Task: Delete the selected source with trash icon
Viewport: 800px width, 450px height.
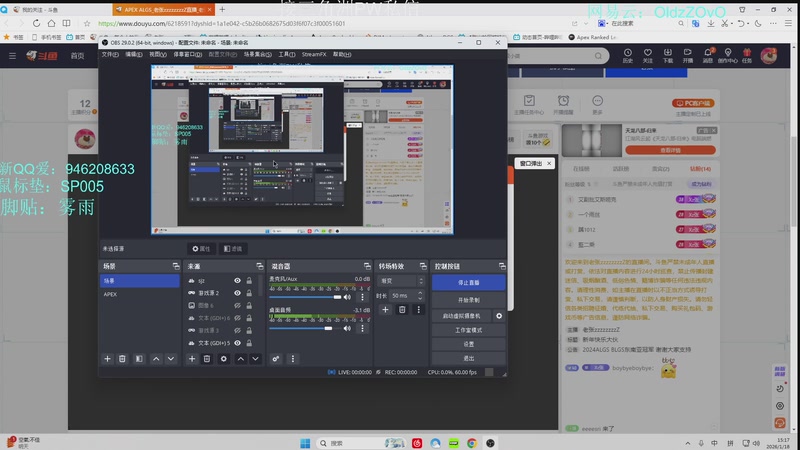Action: click(x=207, y=358)
